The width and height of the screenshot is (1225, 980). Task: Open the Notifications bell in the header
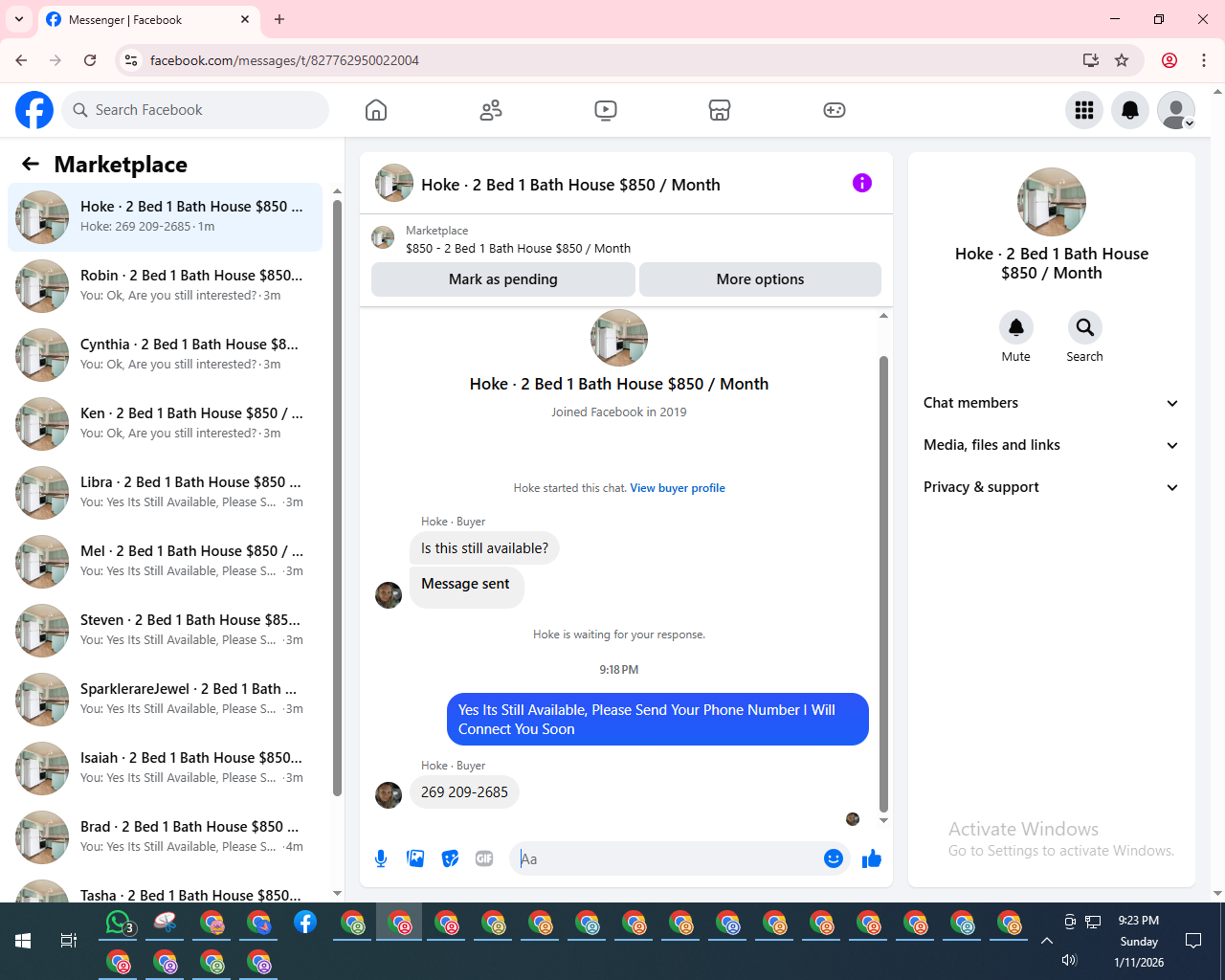pyautogui.click(x=1130, y=110)
